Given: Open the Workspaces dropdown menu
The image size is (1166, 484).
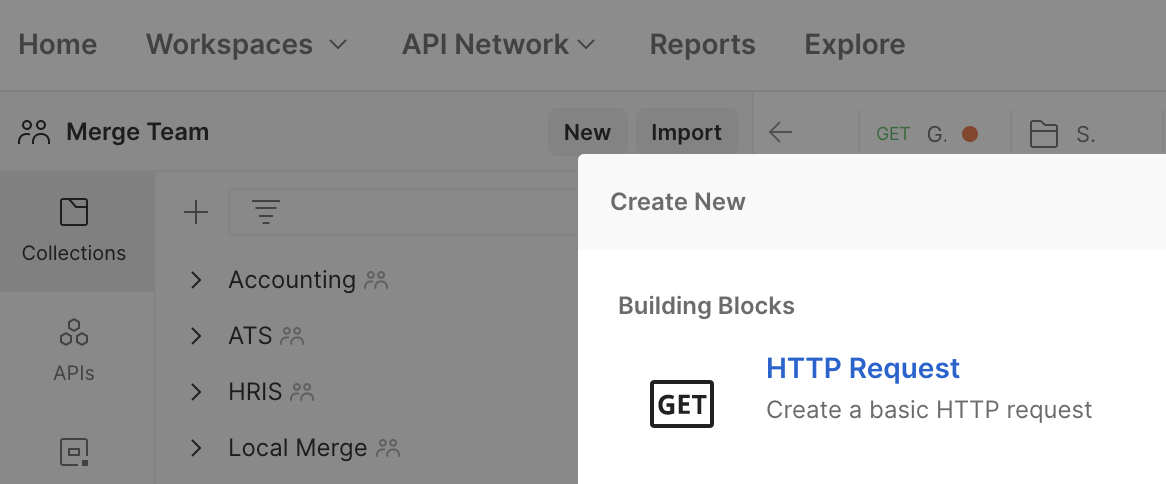Looking at the screenshot, I should point(247,45).
